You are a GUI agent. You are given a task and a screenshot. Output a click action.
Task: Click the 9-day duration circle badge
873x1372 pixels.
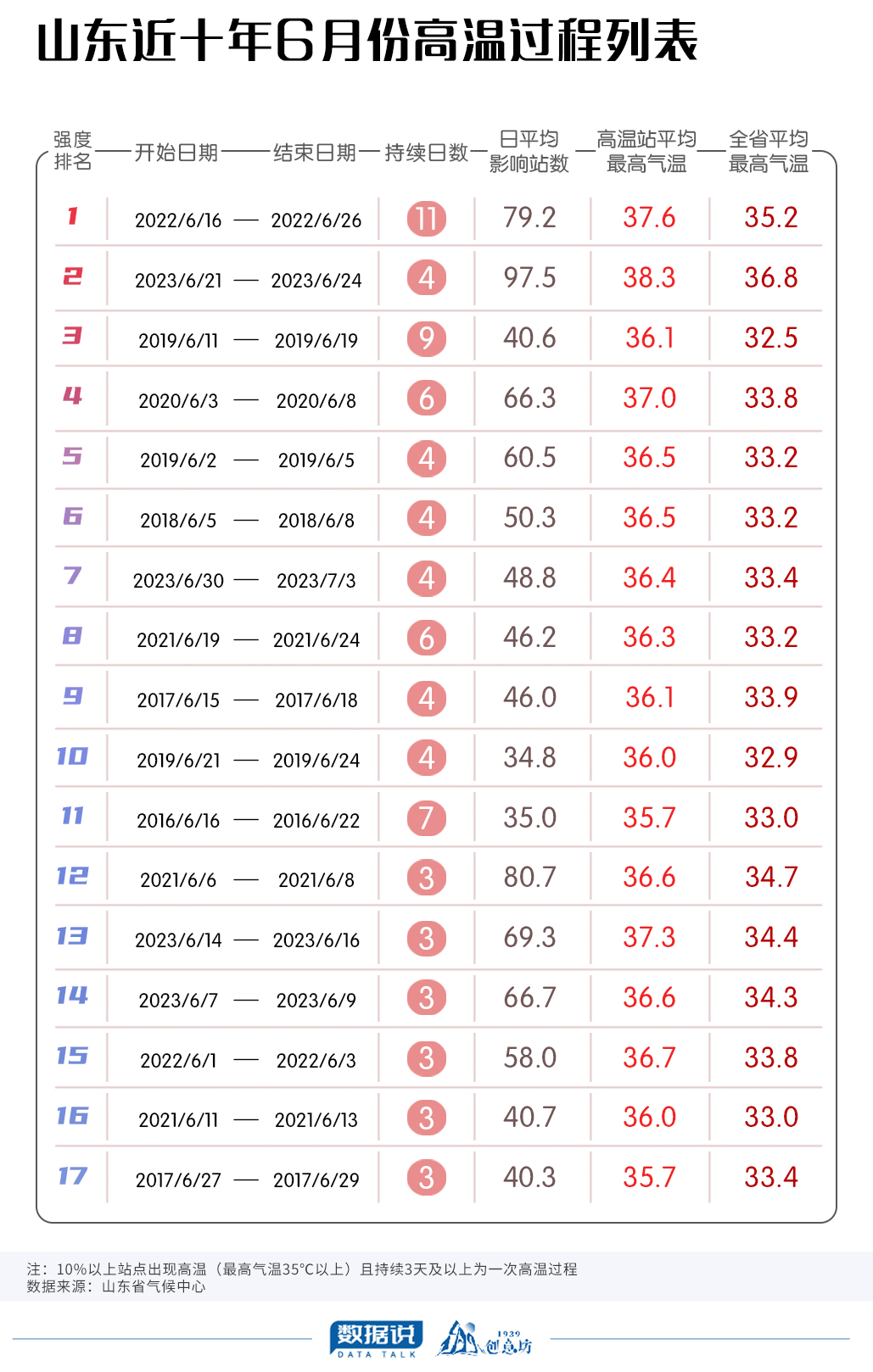tap(427, 339)
